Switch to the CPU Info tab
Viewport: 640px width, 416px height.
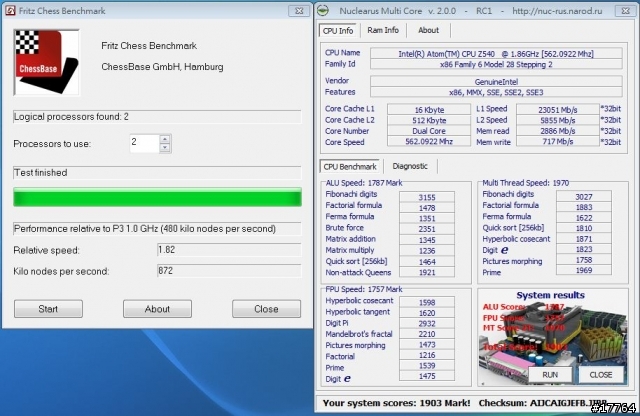click(338, 31)
